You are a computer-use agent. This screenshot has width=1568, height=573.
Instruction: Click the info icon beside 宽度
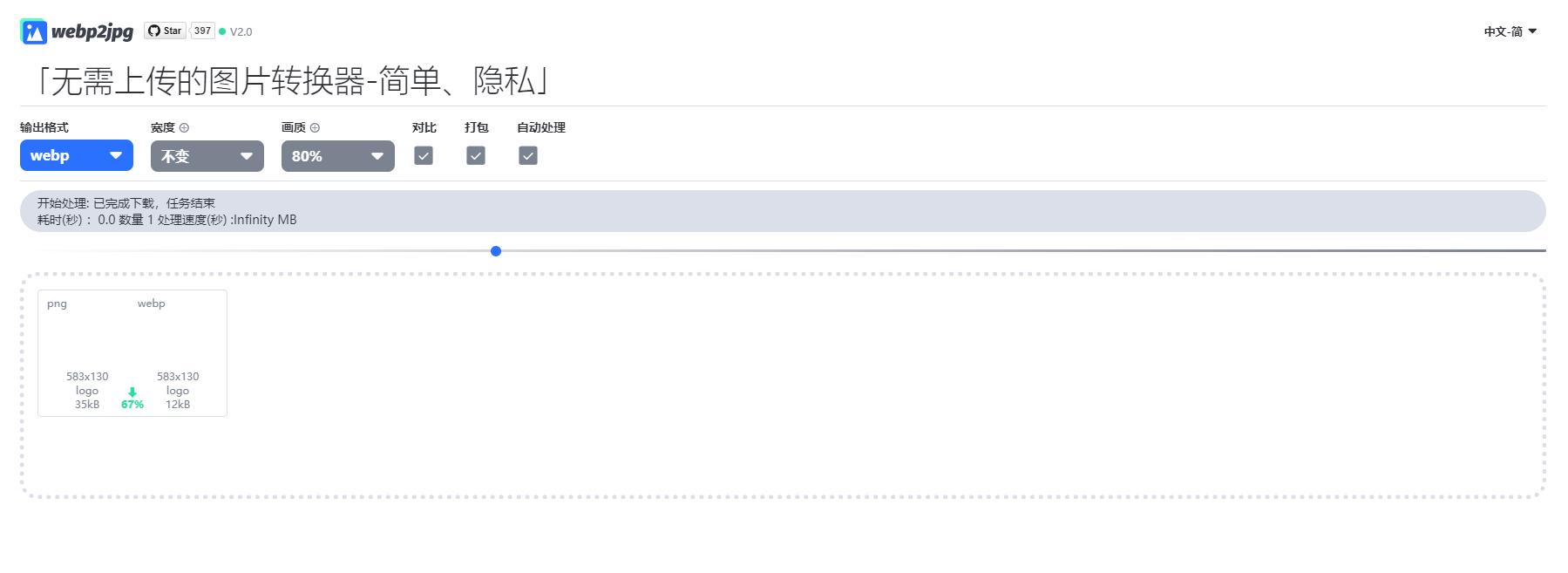pos(184,128)
